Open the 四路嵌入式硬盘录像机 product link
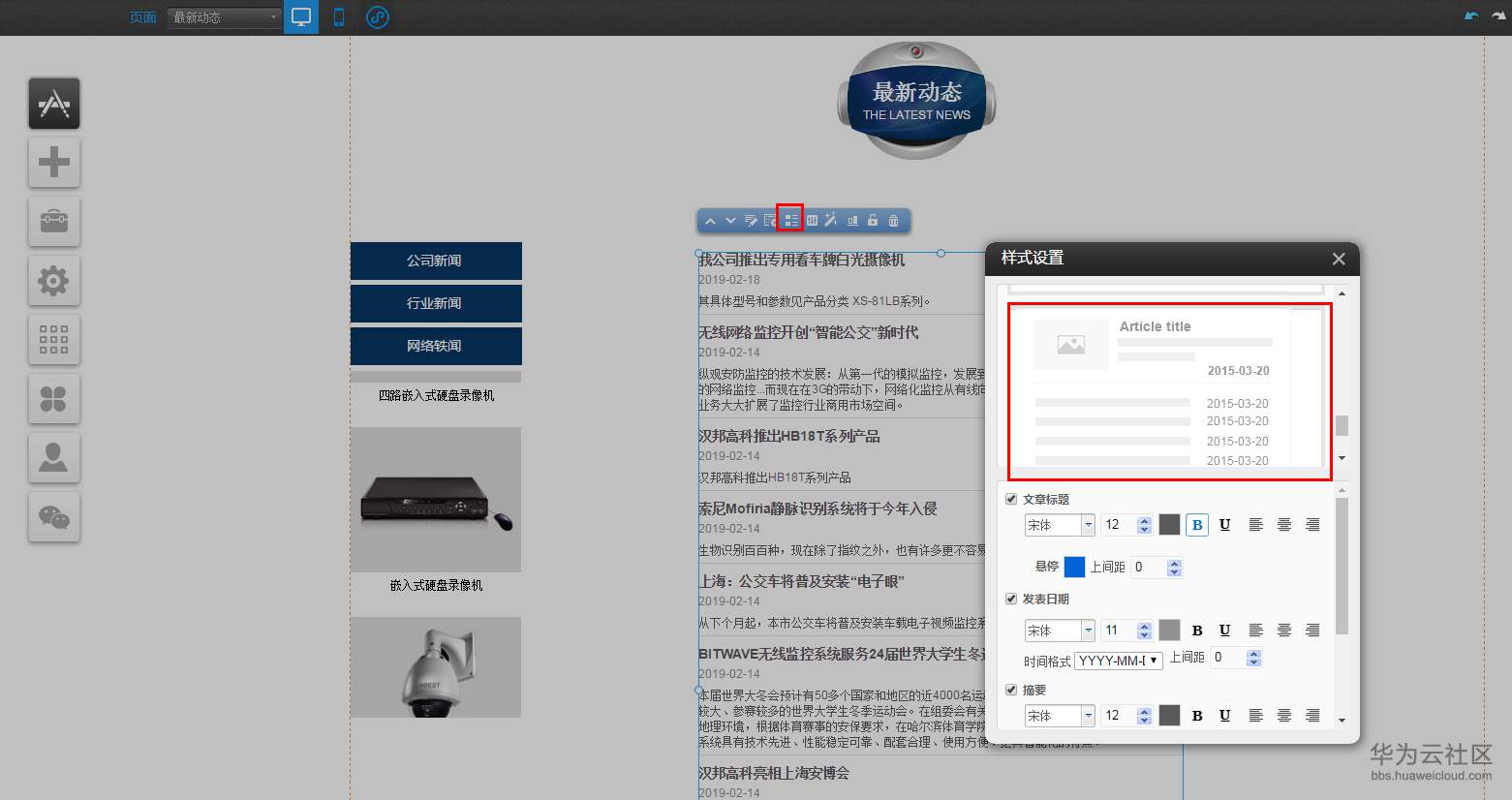Screen dimensions: 1512x800 [x=436, y=395]
